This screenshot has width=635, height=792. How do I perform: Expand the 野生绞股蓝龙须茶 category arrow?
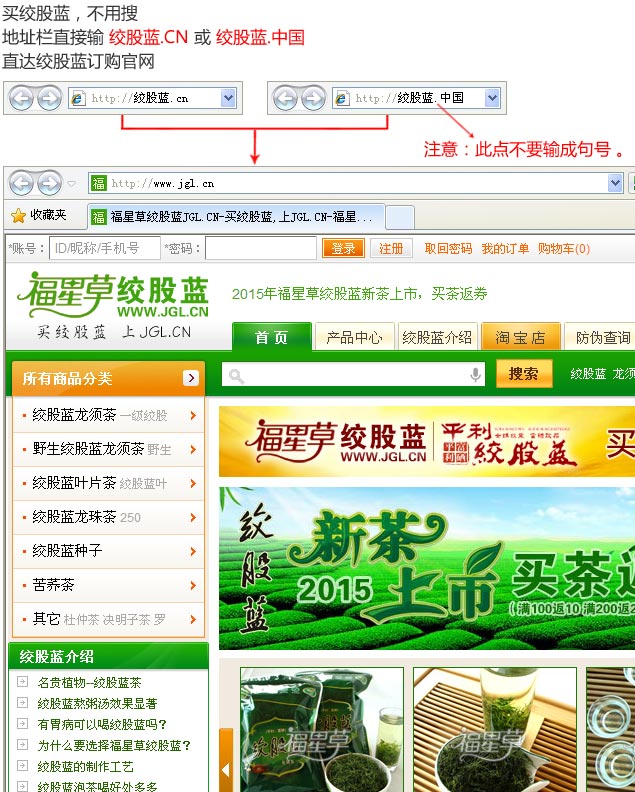(193, 449)
